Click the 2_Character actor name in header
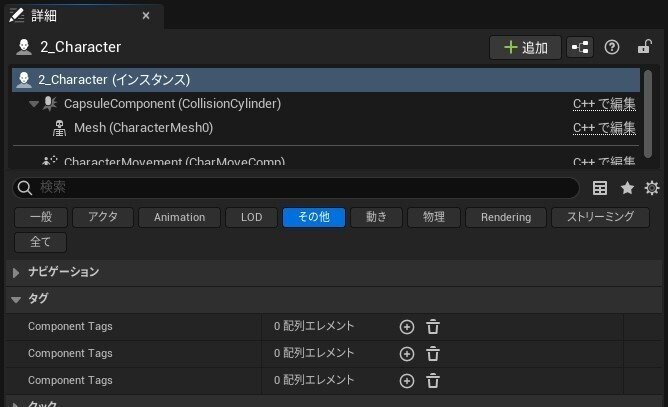The height and width of the screenshot is (407, 668). pos(81,47)
